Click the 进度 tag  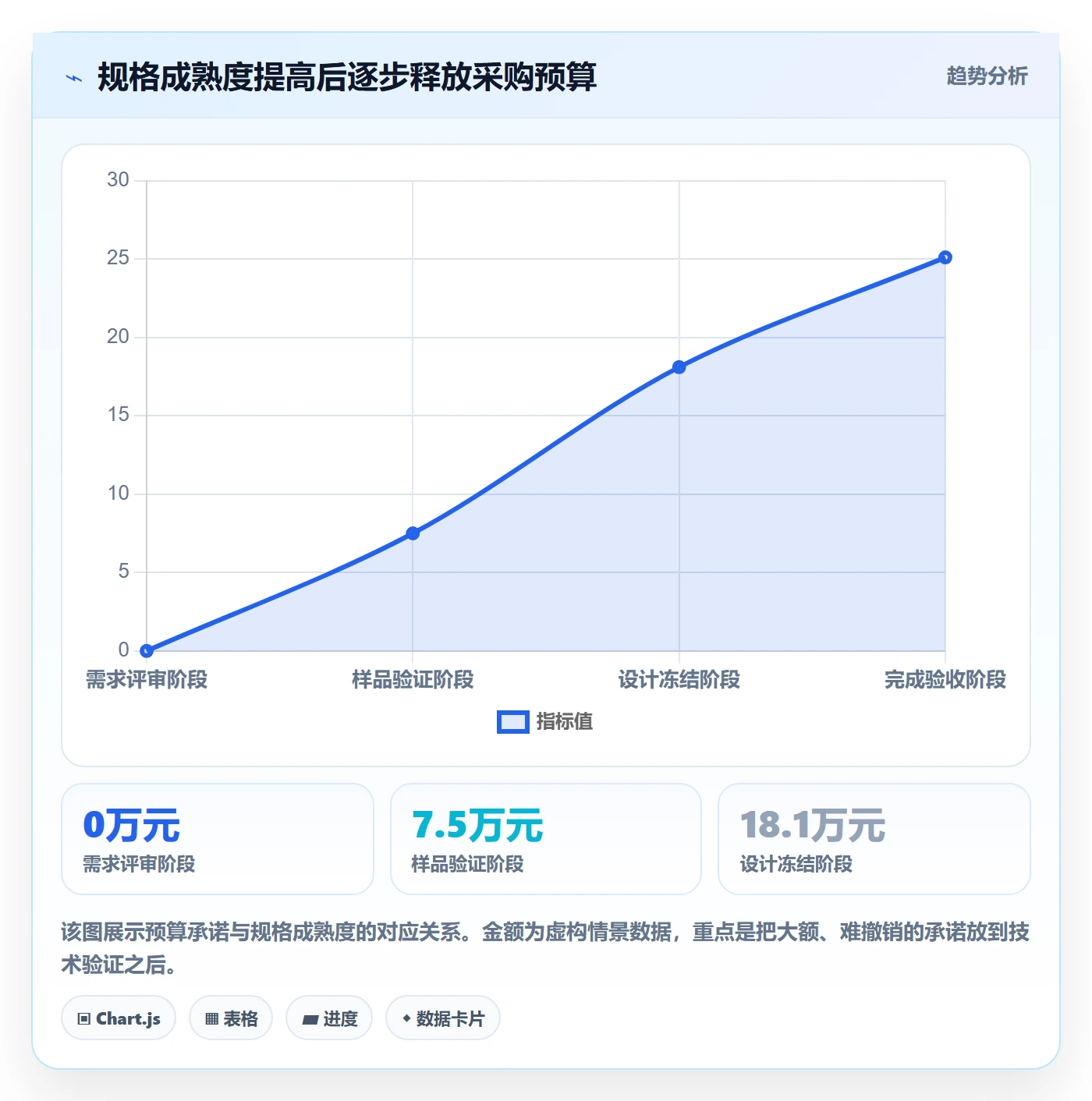pos(329,1018)
